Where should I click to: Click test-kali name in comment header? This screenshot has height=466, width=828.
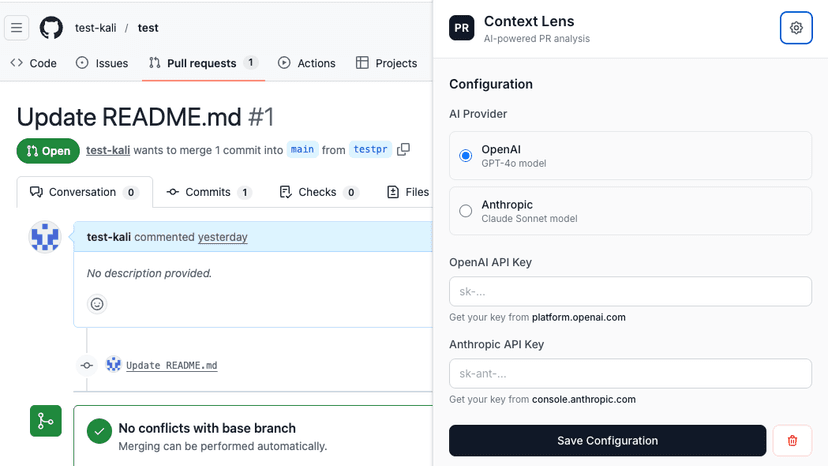coord(109,237)
